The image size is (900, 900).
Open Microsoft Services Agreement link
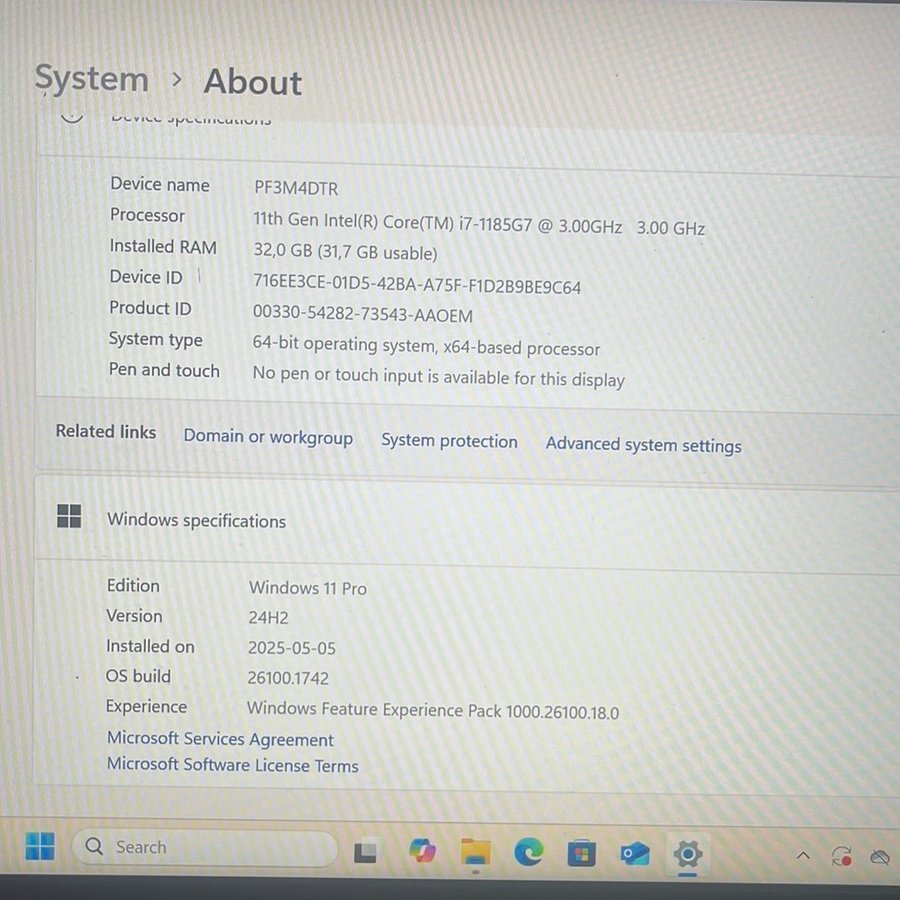(220, 740)
